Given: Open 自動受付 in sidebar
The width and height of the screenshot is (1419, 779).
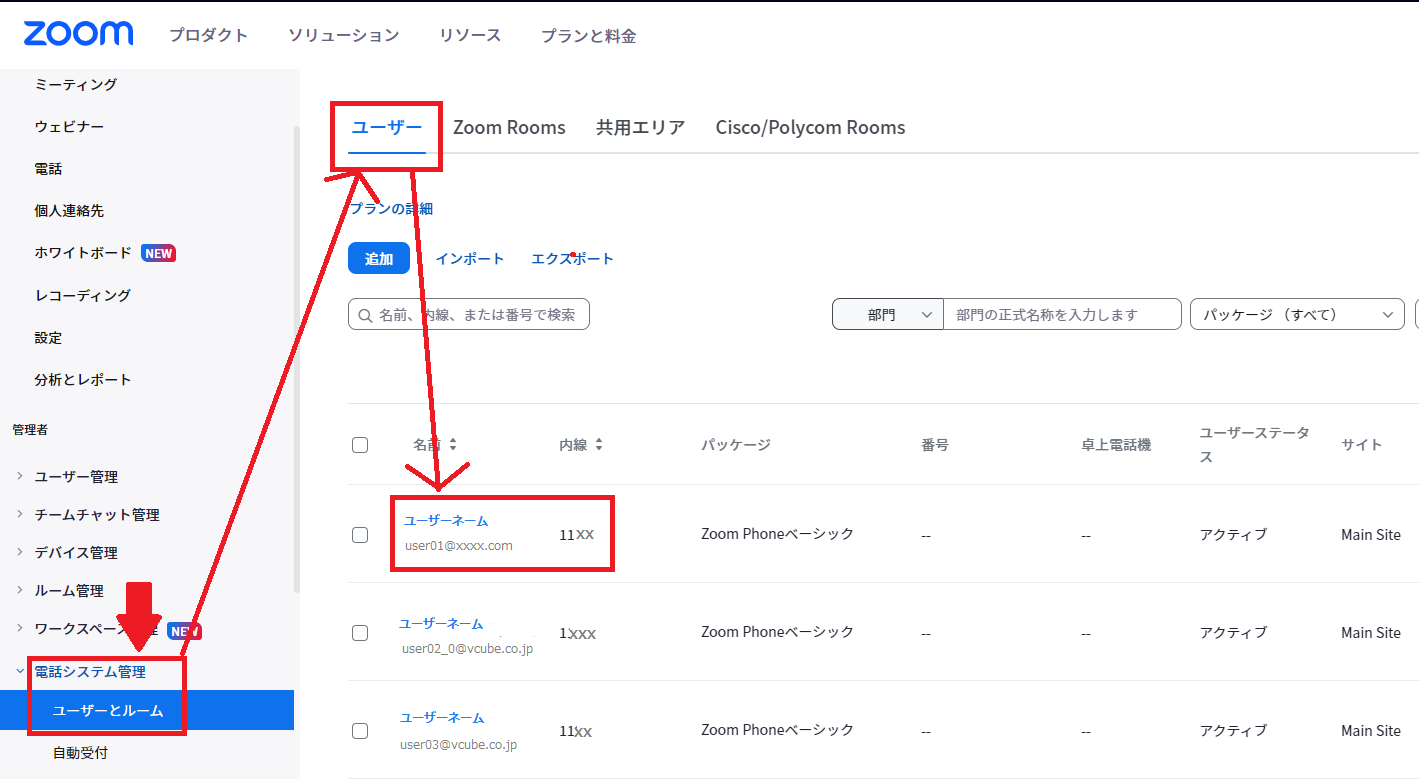Looking at the screenshot, I should [80, 752].
